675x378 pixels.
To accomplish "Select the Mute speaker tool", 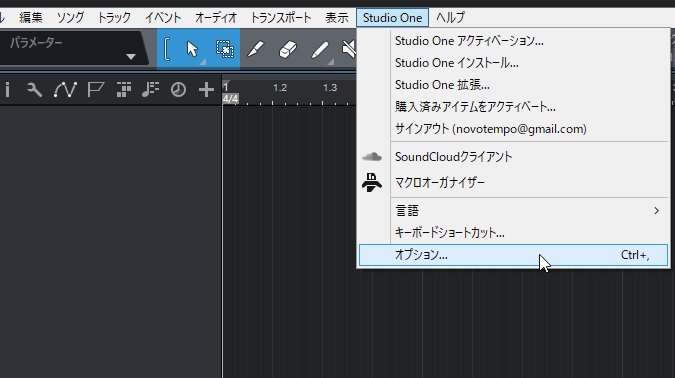I will [349, 49].
